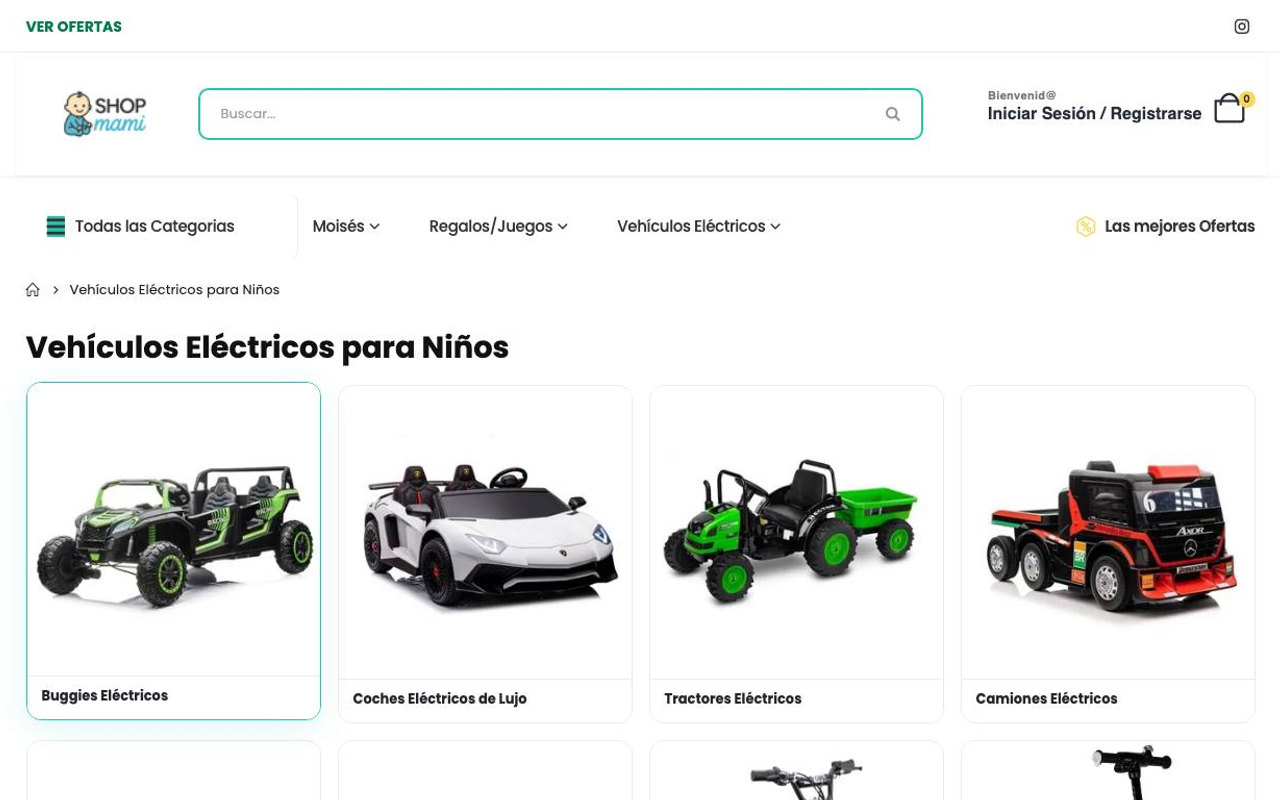Click the Vehículos Eléctricos para Niños page heading
The image size is (1280, 800).
tap(267, 348)
